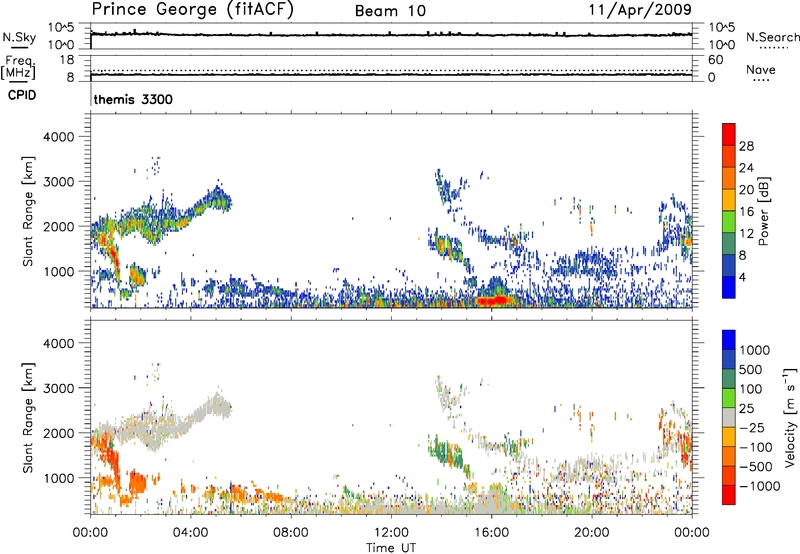Pick the red bottom segment of Velocity colorbar
The width and height of the screenshot is (800, 554).
(x=729, y=495)
